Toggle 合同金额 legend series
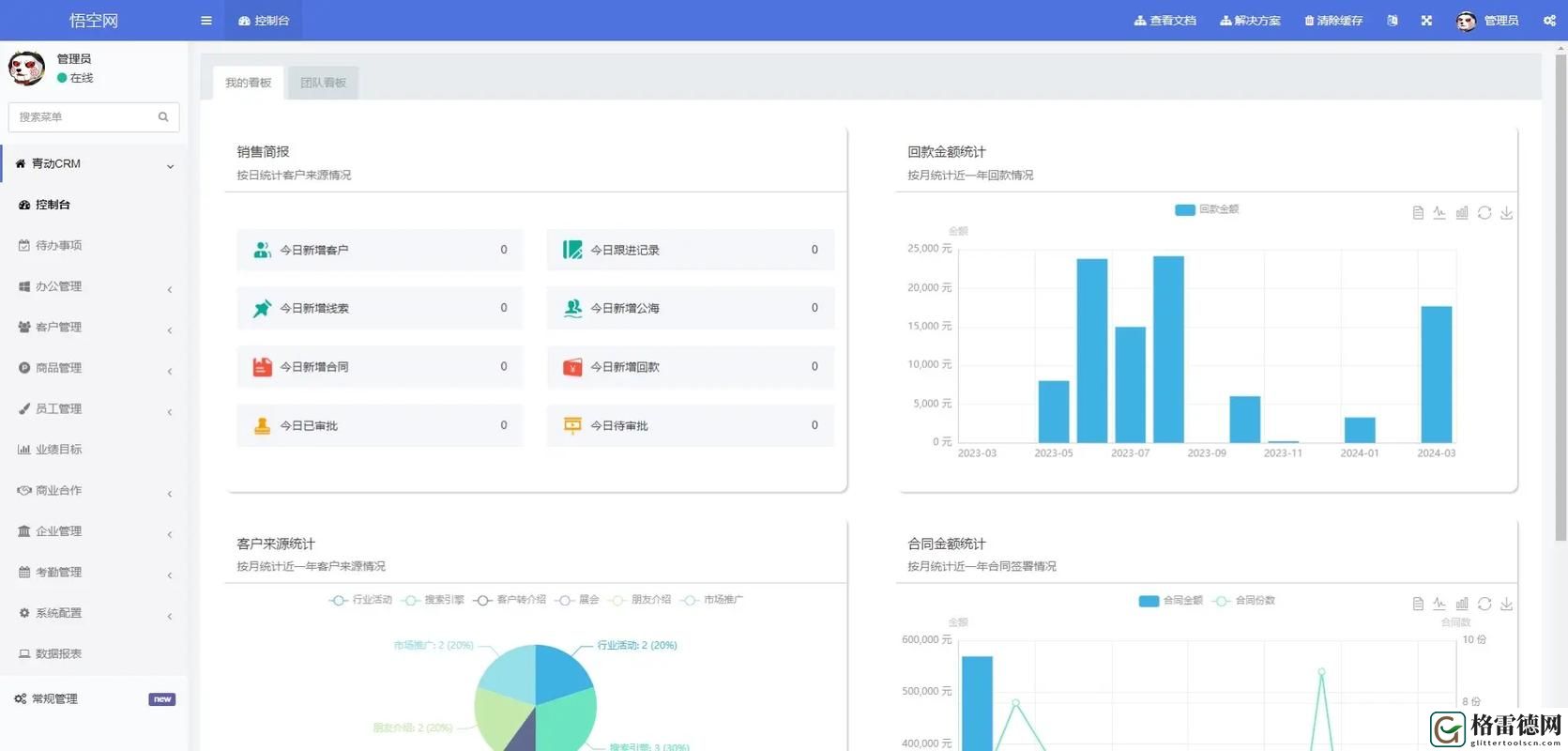The image size is (1568, 751). (1170, 601)
